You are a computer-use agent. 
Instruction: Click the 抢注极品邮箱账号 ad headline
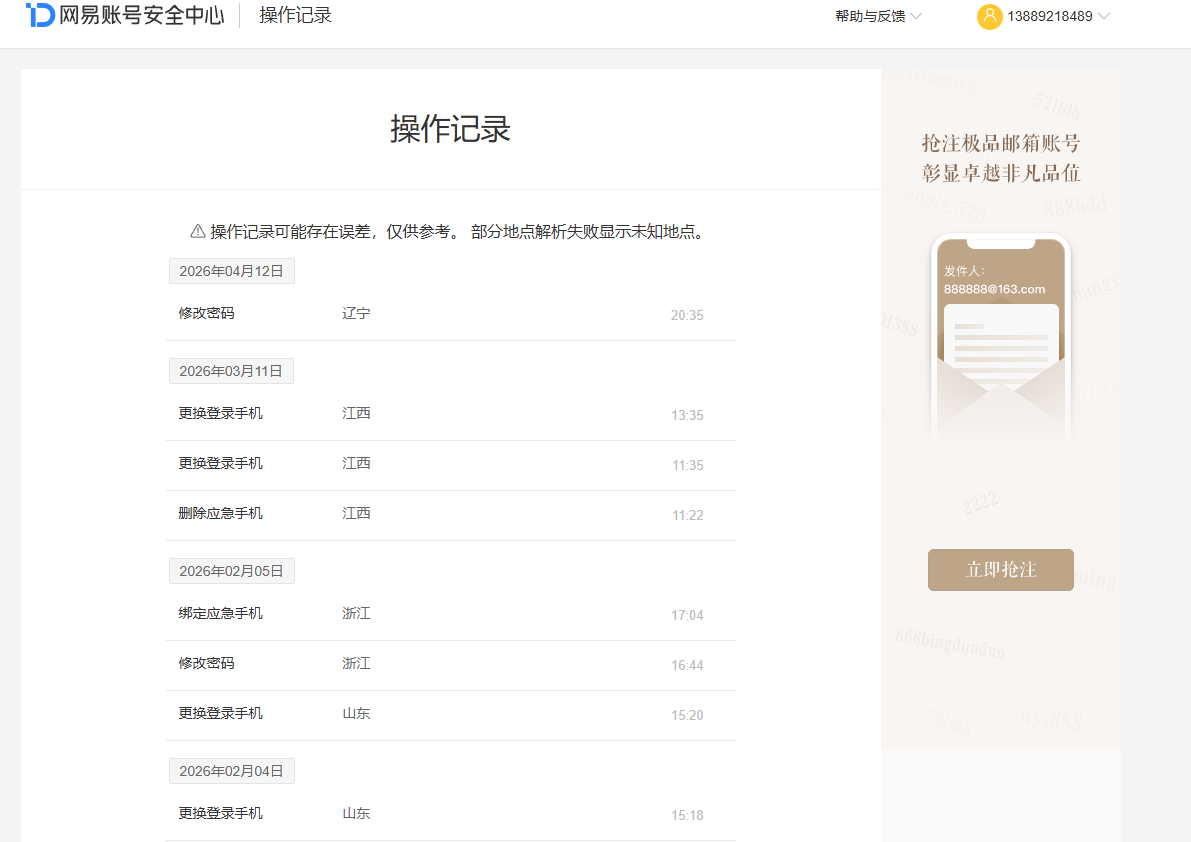pyautogui.click(x=1000, y=143)
